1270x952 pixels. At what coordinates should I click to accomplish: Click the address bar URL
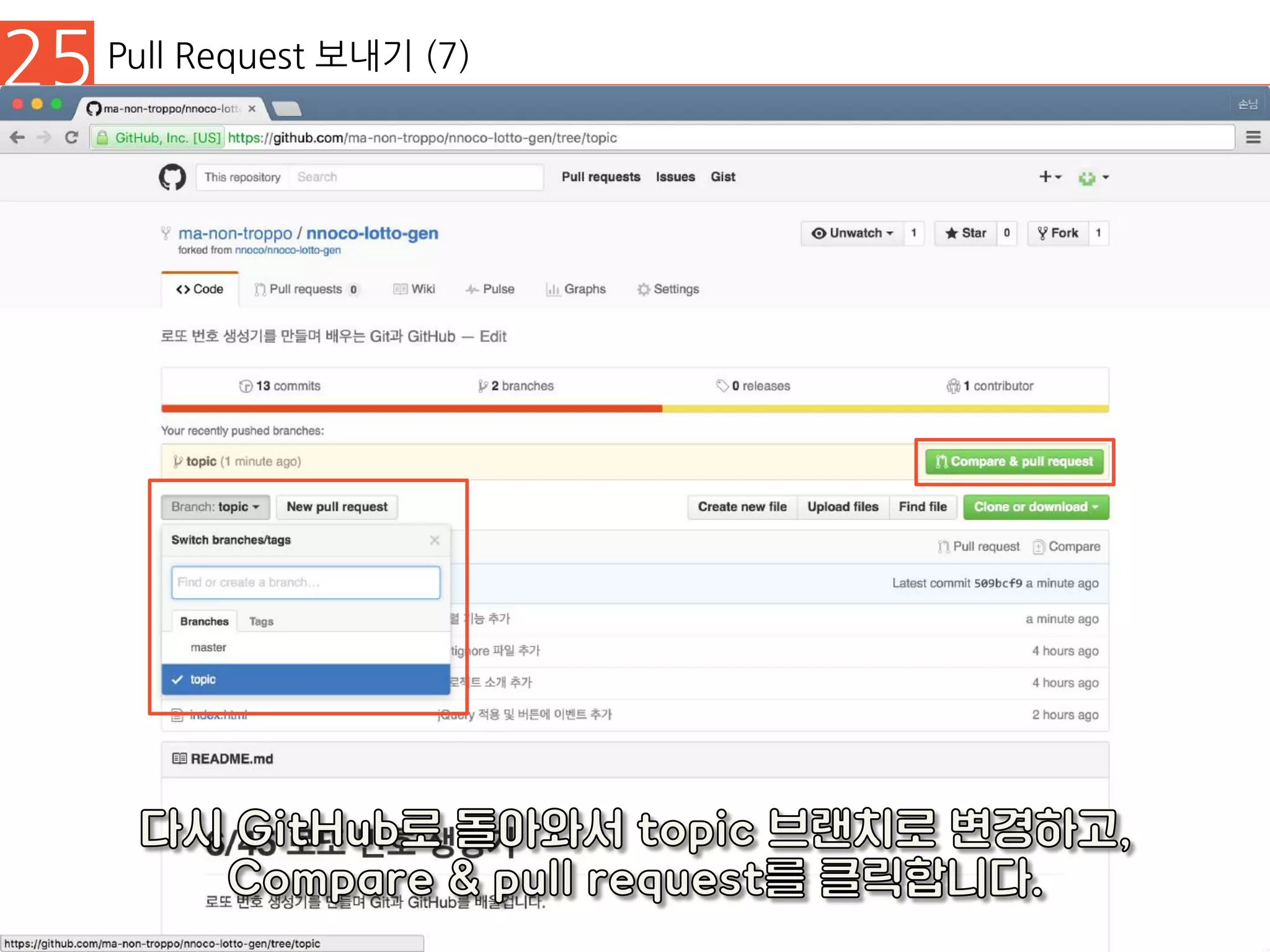422,138
